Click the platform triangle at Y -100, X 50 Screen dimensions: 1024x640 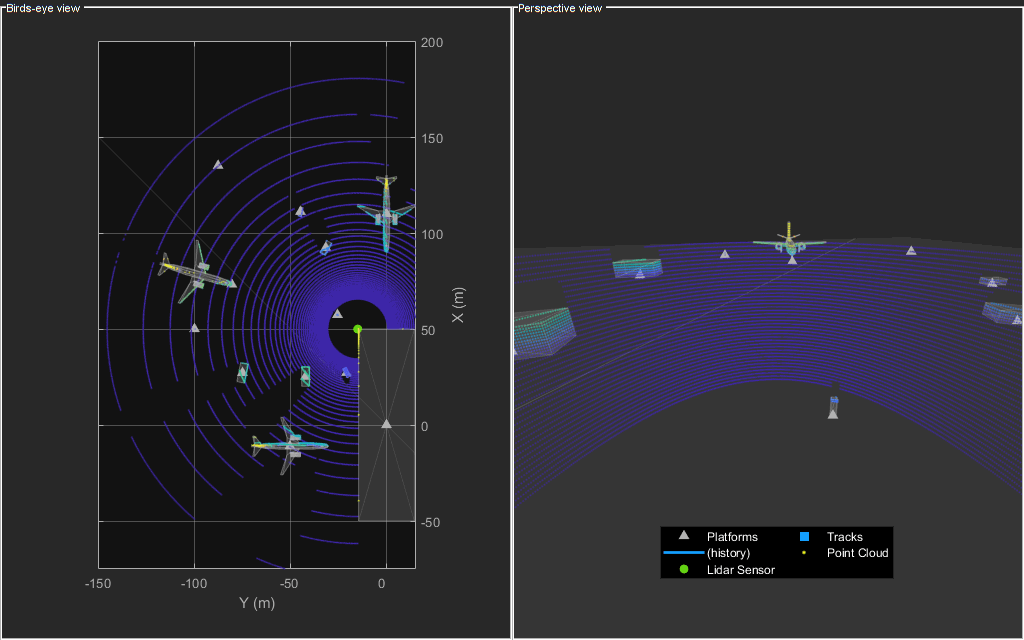click(194, 328)
